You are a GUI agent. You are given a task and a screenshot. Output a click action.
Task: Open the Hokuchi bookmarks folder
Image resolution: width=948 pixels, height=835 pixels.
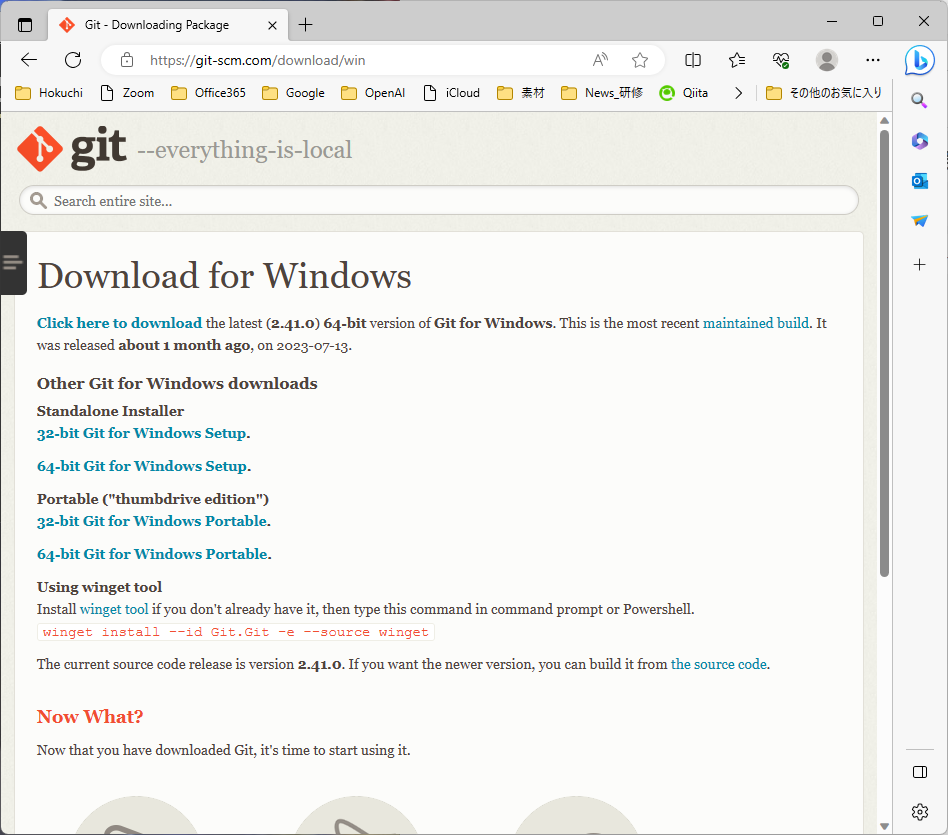[x=49, y=93]
